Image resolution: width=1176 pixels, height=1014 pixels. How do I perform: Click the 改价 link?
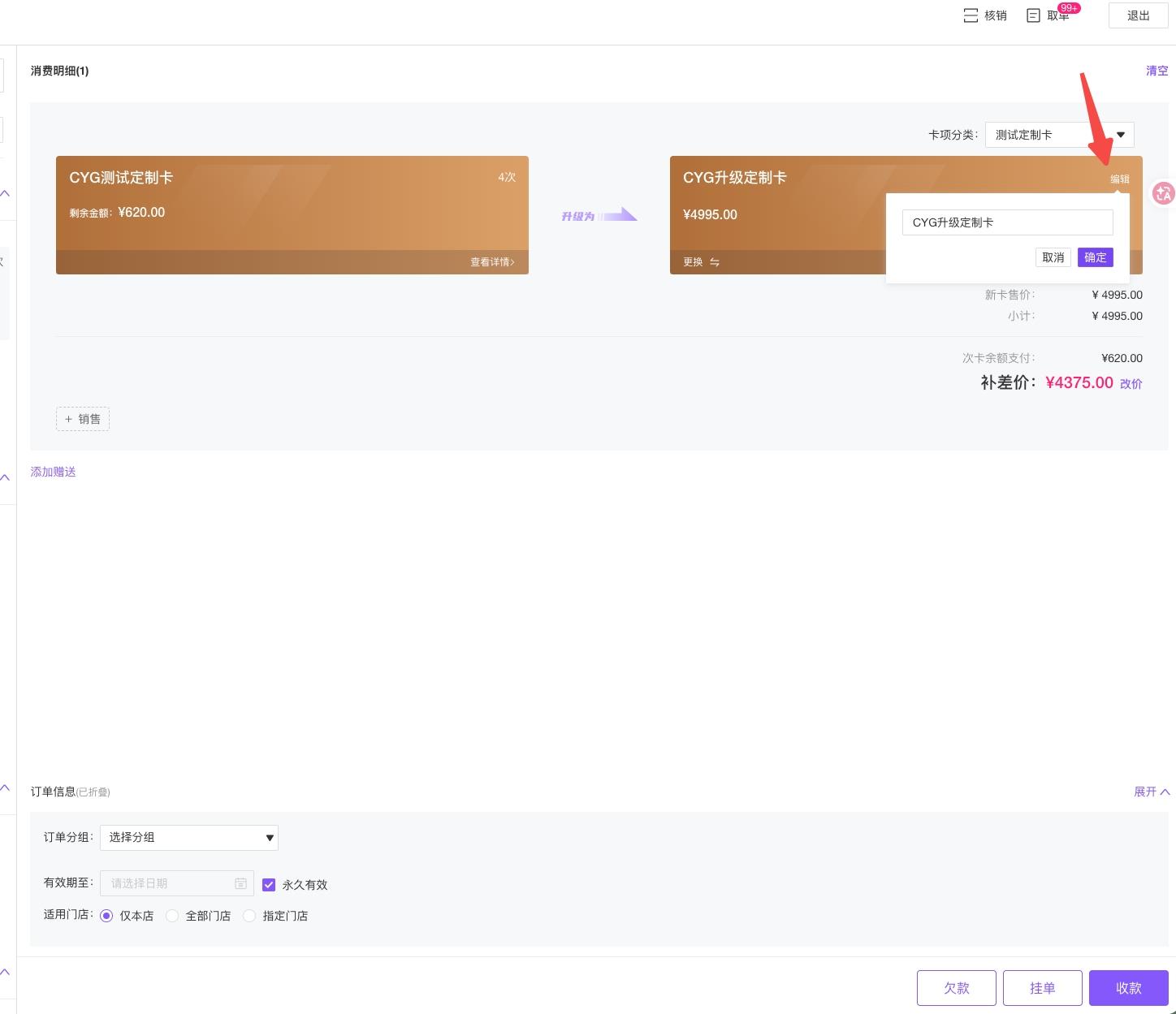[1131, 384]
